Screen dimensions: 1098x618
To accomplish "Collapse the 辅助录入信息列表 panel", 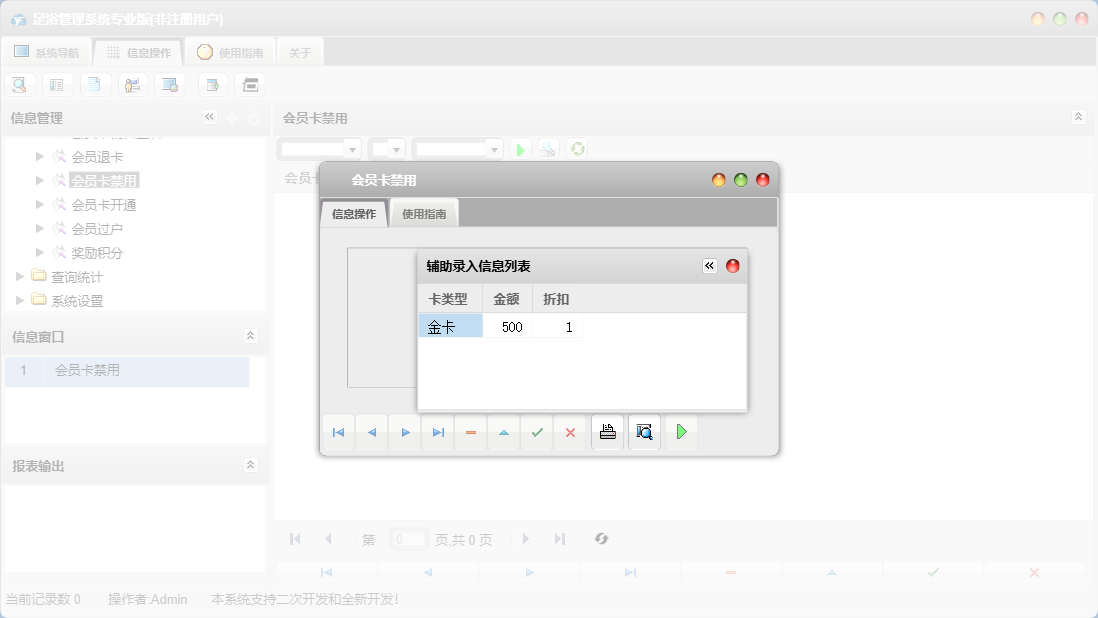I will point(709,266).
